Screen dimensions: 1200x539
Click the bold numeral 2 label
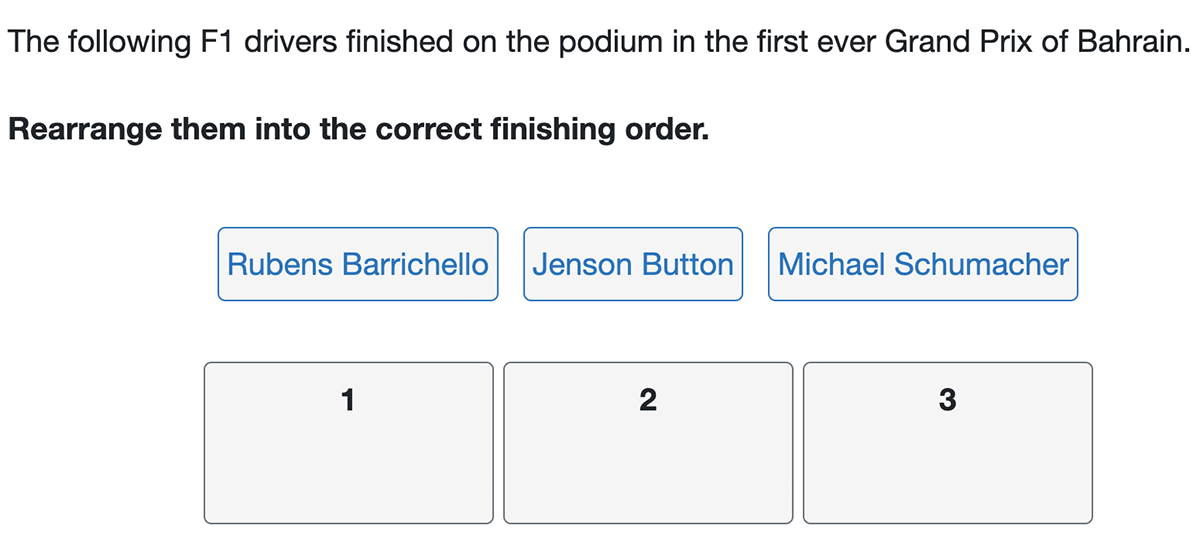pyautogui.click(x=647, y=401)
